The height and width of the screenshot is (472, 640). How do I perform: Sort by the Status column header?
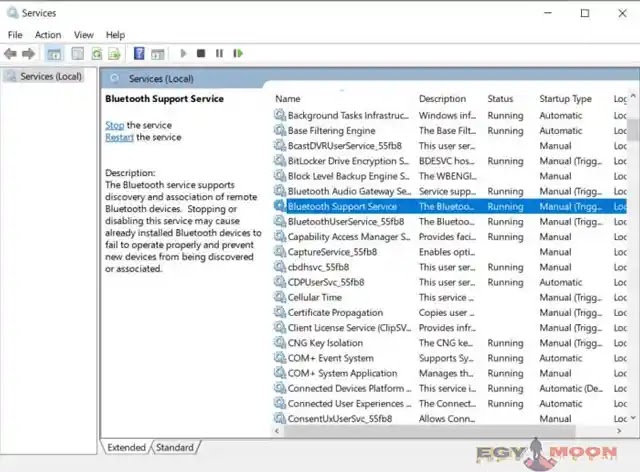500,99
